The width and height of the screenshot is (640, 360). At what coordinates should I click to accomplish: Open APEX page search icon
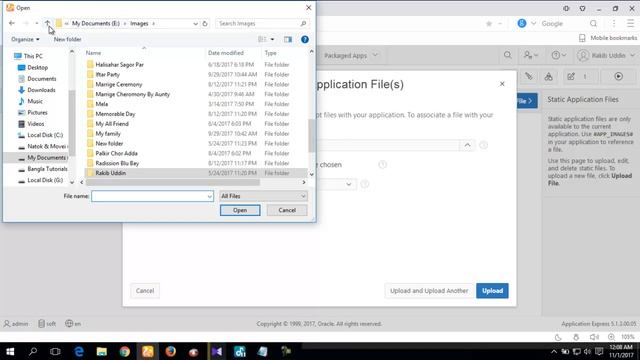pos(507,55)
